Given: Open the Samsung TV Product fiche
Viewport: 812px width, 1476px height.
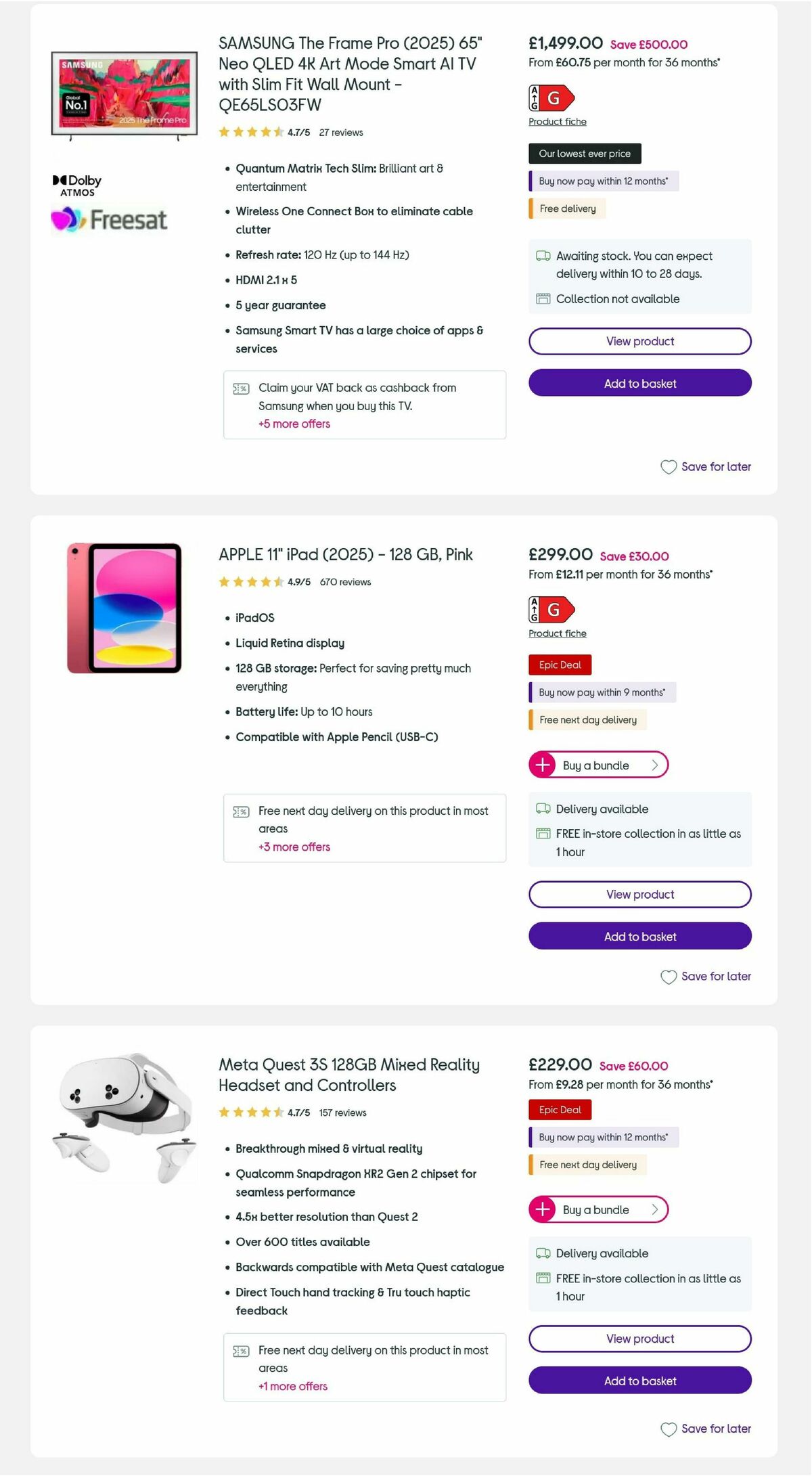Looking at the screenshot, I should coord(556,121).
